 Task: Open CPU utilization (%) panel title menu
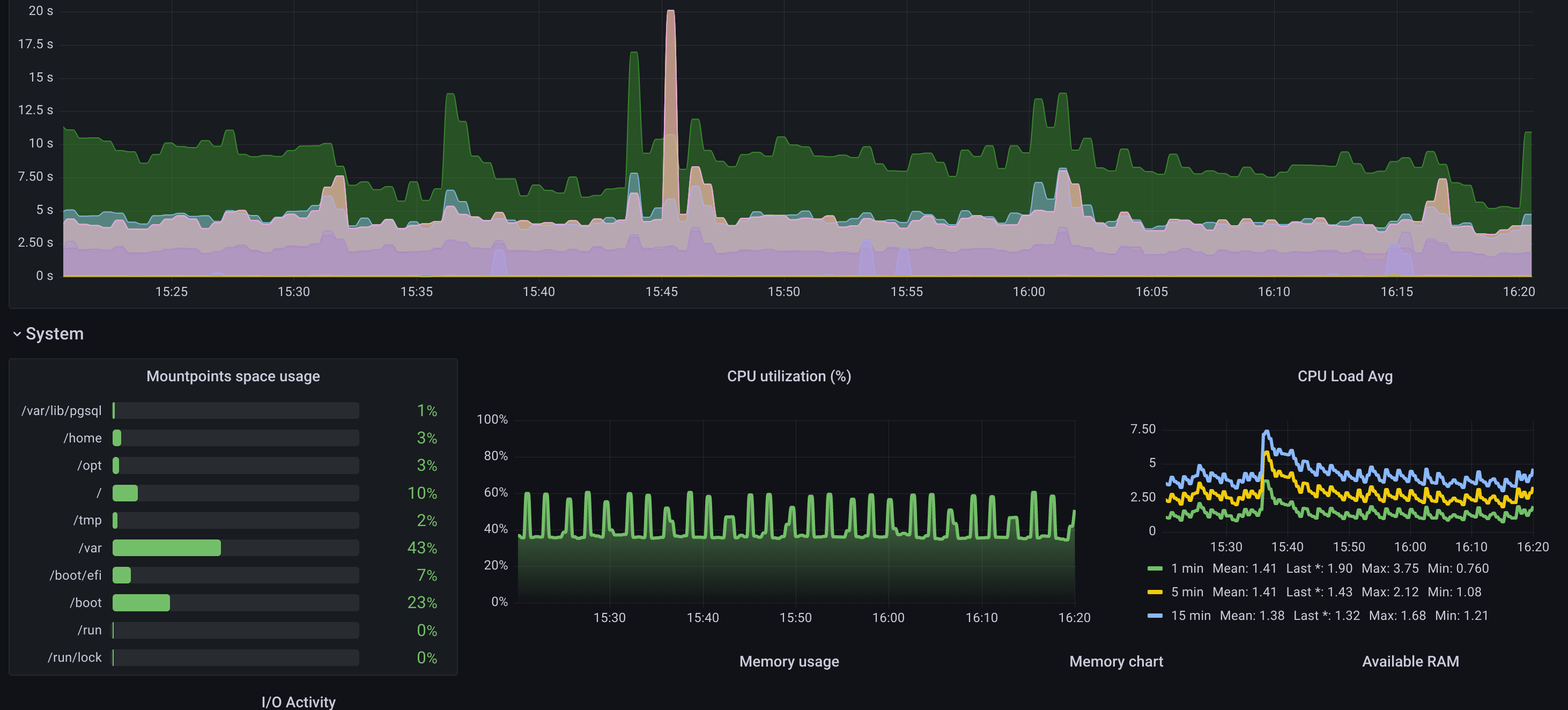point(788,376)
